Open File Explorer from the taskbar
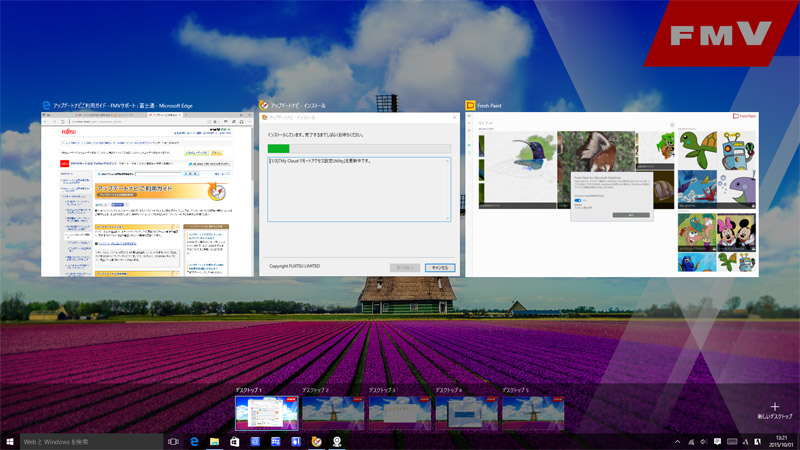Viewport: 800px width, 450px height. (214, 441)
